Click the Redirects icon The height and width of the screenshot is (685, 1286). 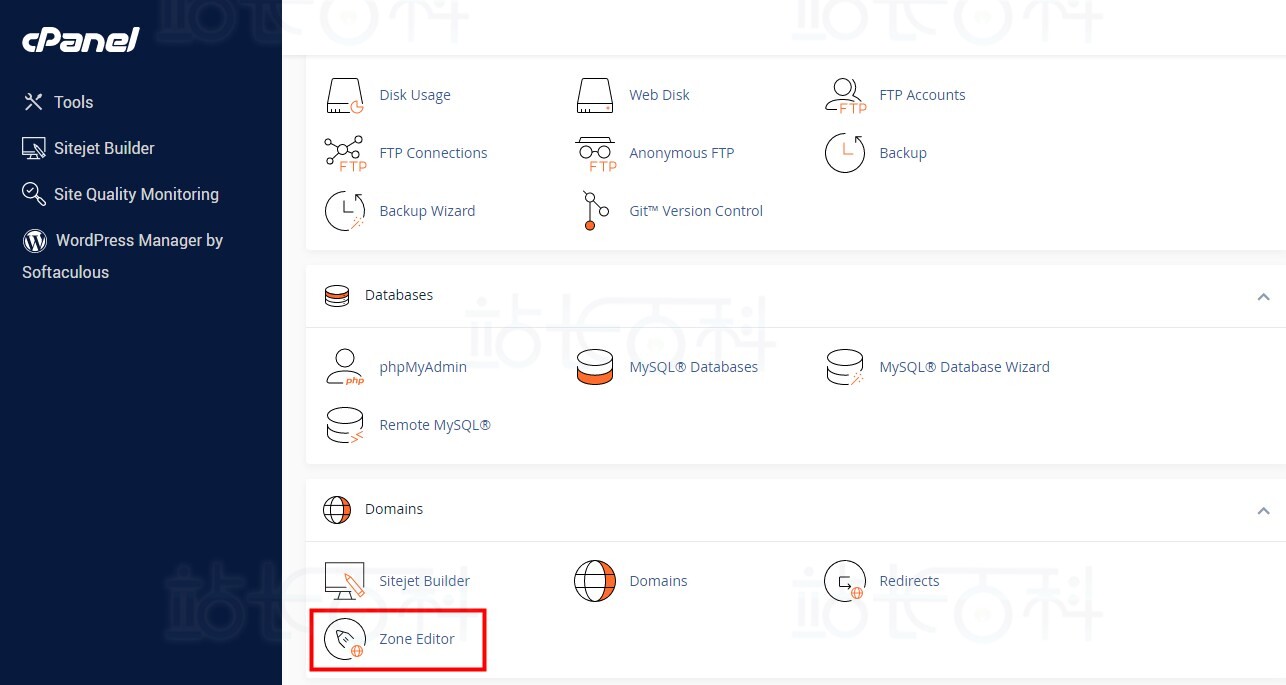pos(844,581)
